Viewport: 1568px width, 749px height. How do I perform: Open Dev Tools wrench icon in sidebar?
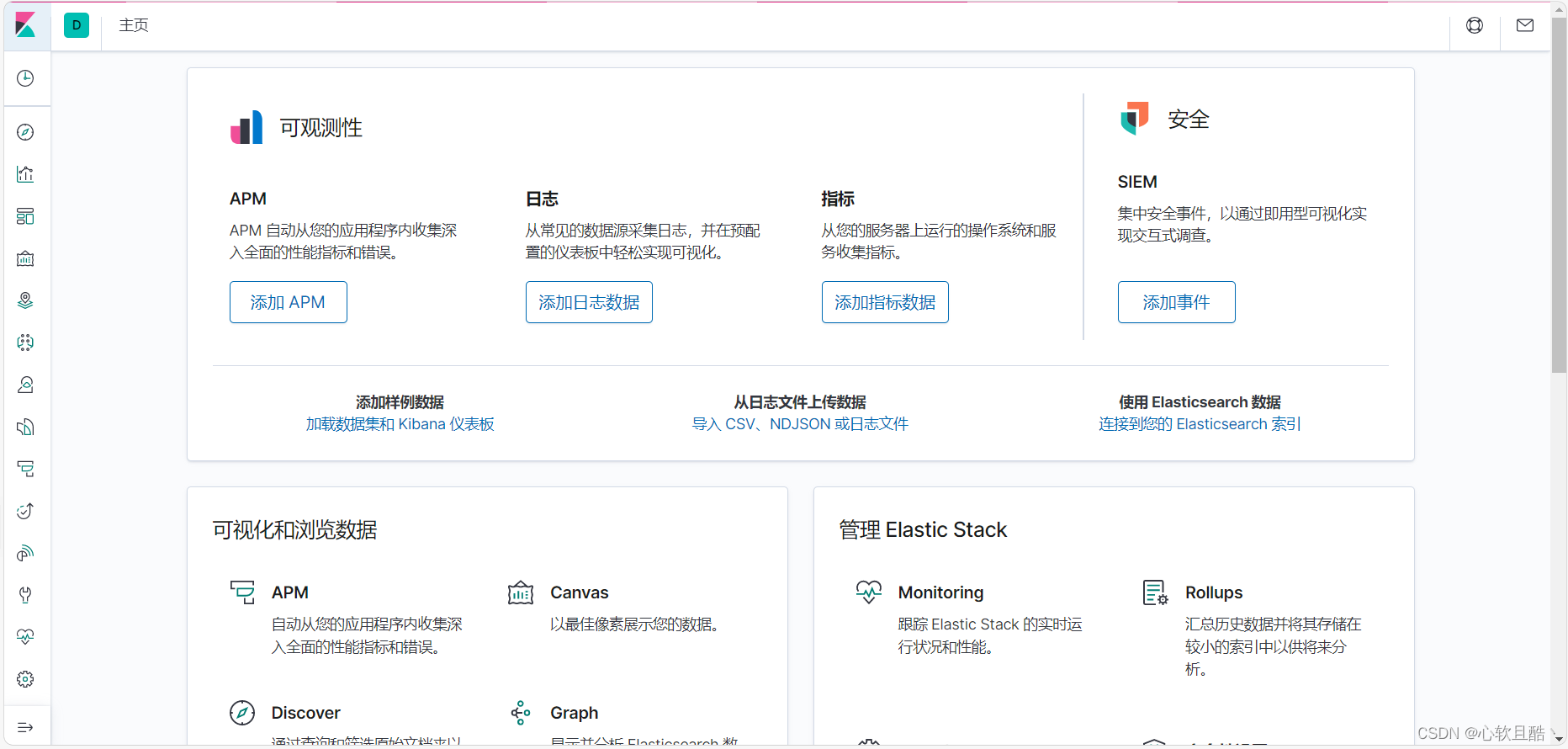click(x=25, y=595)
